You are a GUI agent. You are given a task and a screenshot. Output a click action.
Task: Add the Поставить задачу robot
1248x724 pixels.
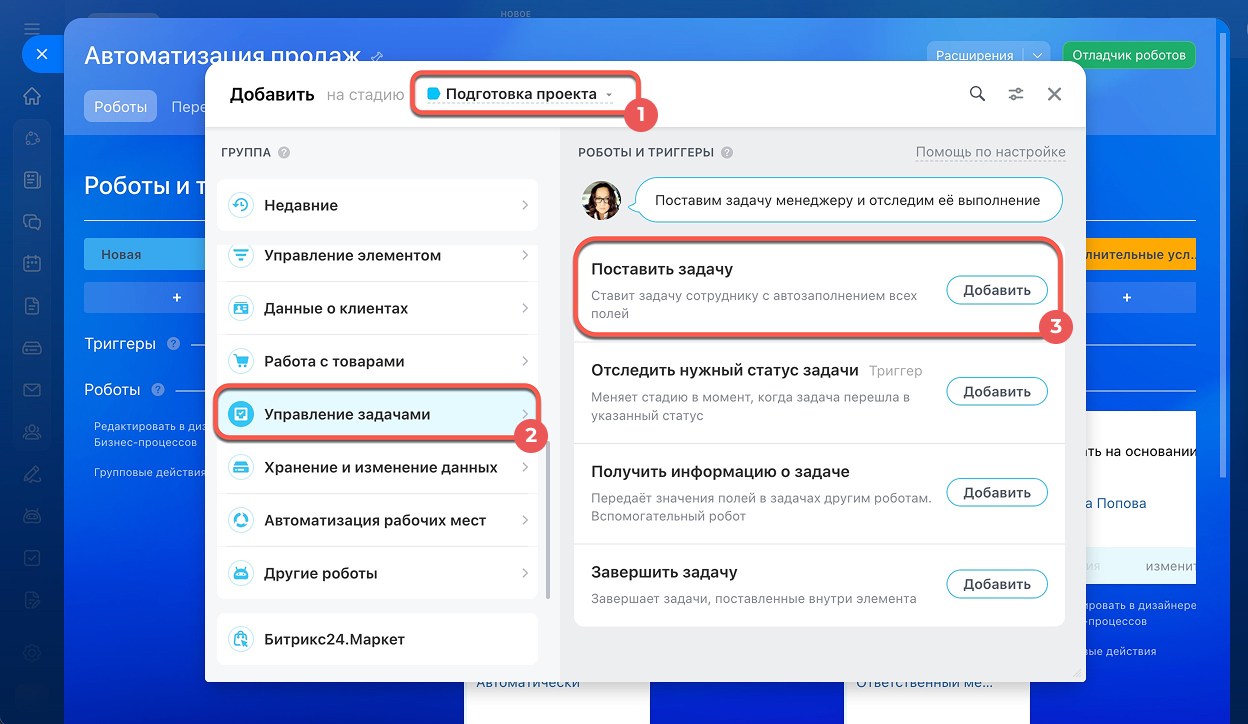point(996,291)
